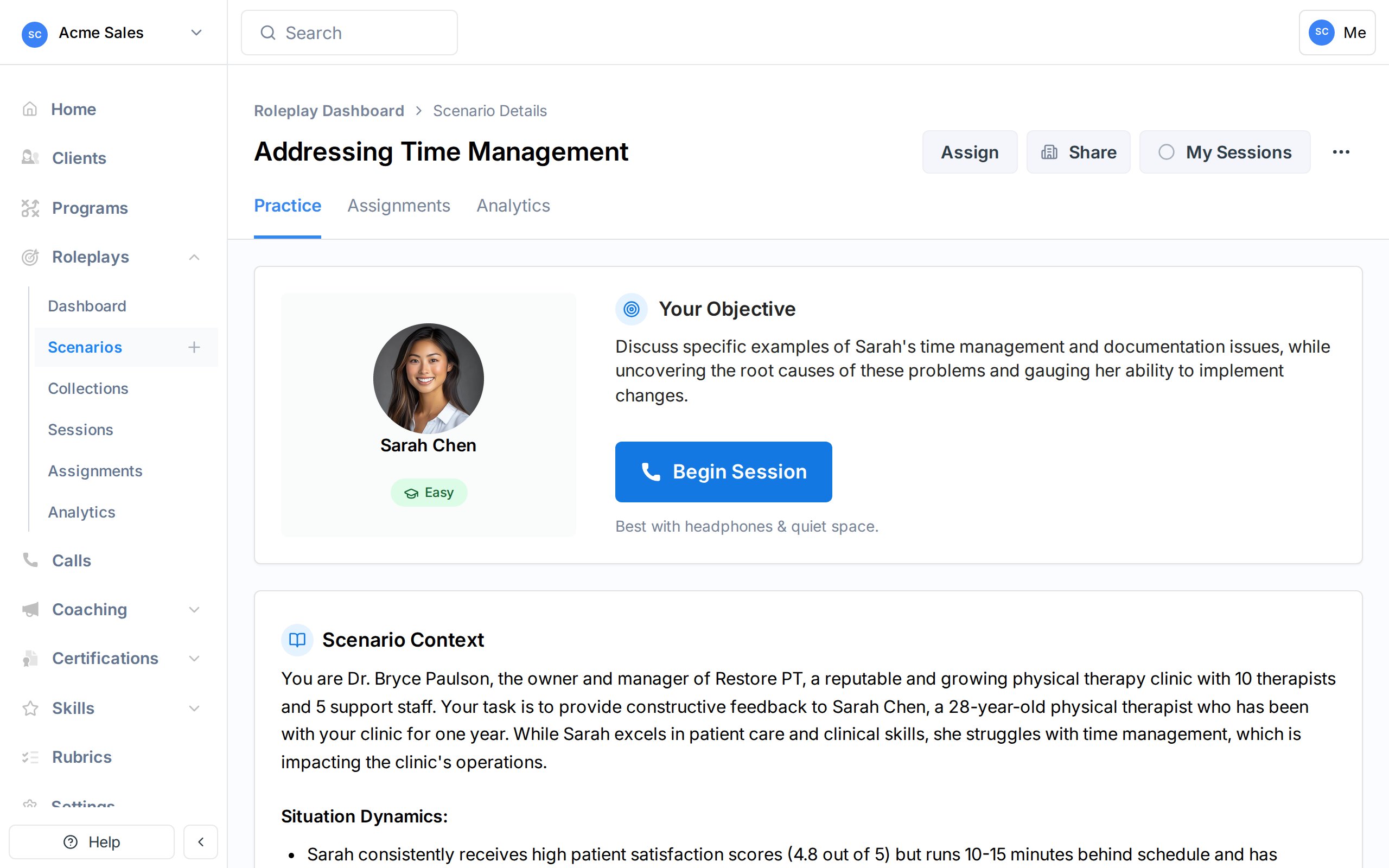
Task: Click the search magnifier icon
Action: [268, 33]
